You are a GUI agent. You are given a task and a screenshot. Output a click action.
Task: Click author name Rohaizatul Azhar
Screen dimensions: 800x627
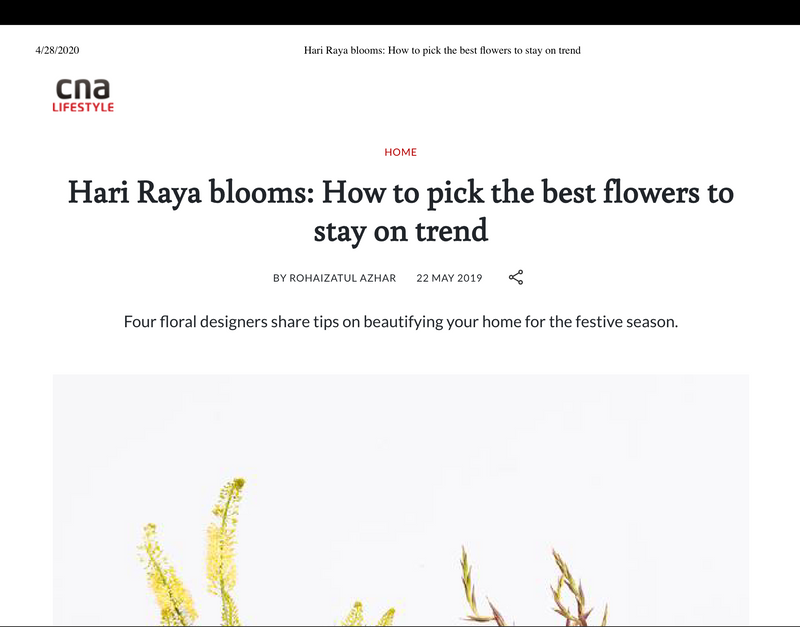click(342, 278)
